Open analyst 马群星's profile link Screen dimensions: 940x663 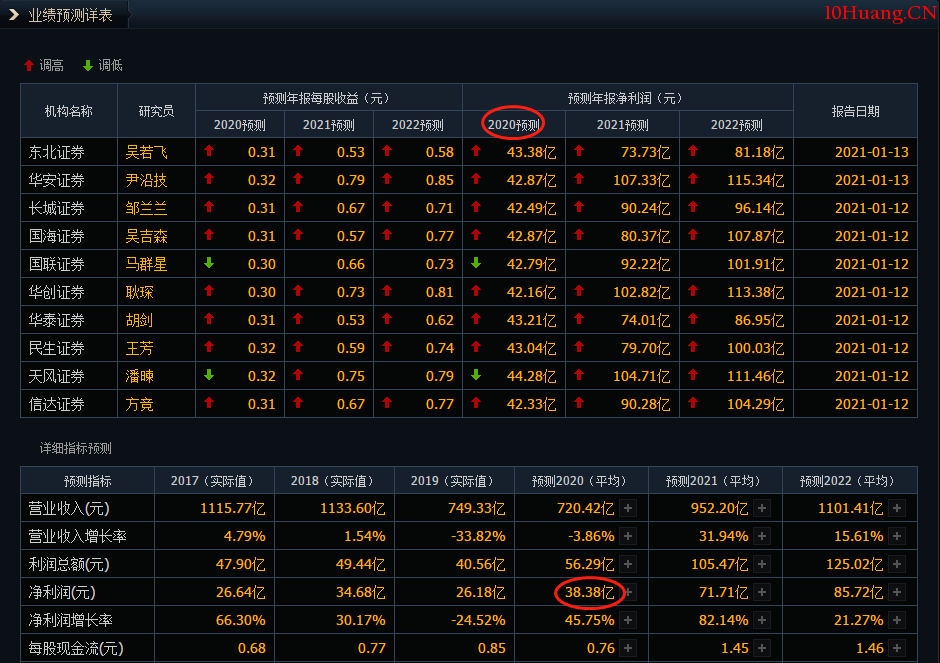146,264
